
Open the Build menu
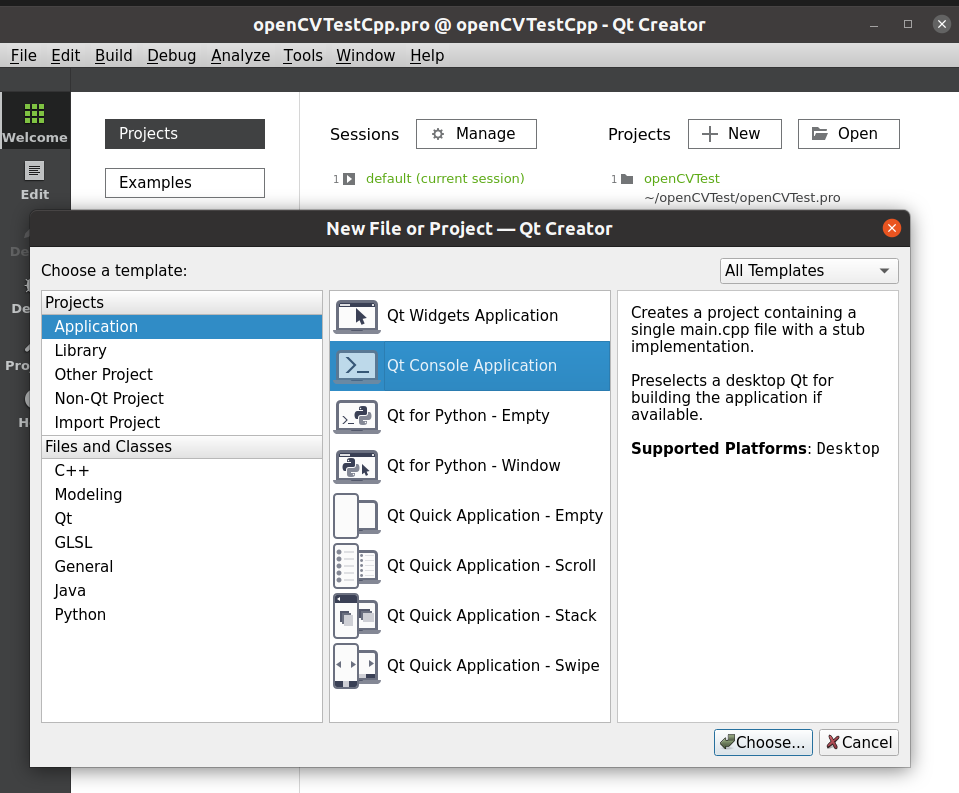pos(114,56)
